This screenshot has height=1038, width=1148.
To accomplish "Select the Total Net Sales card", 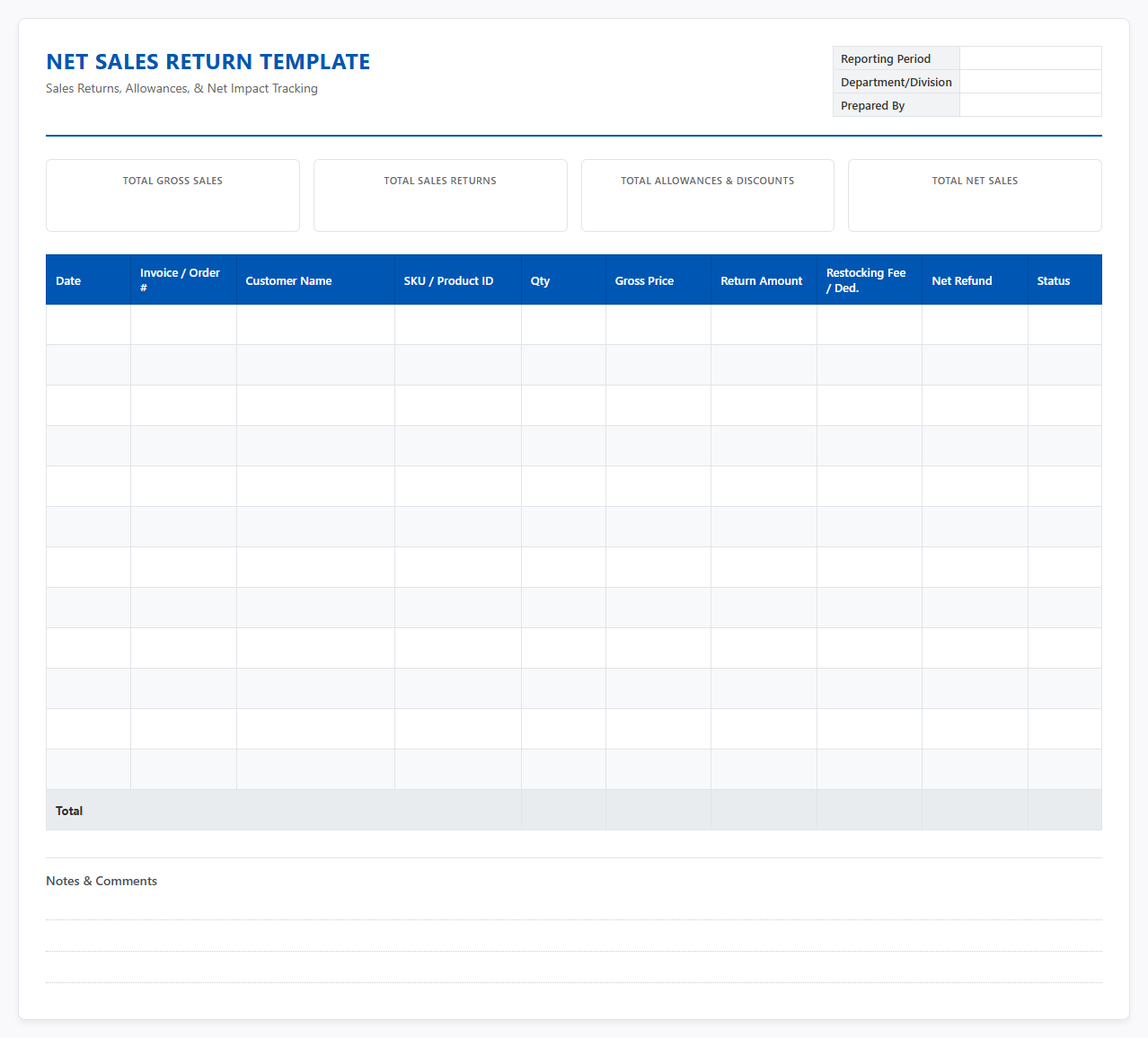I will [x=975, y=196].
